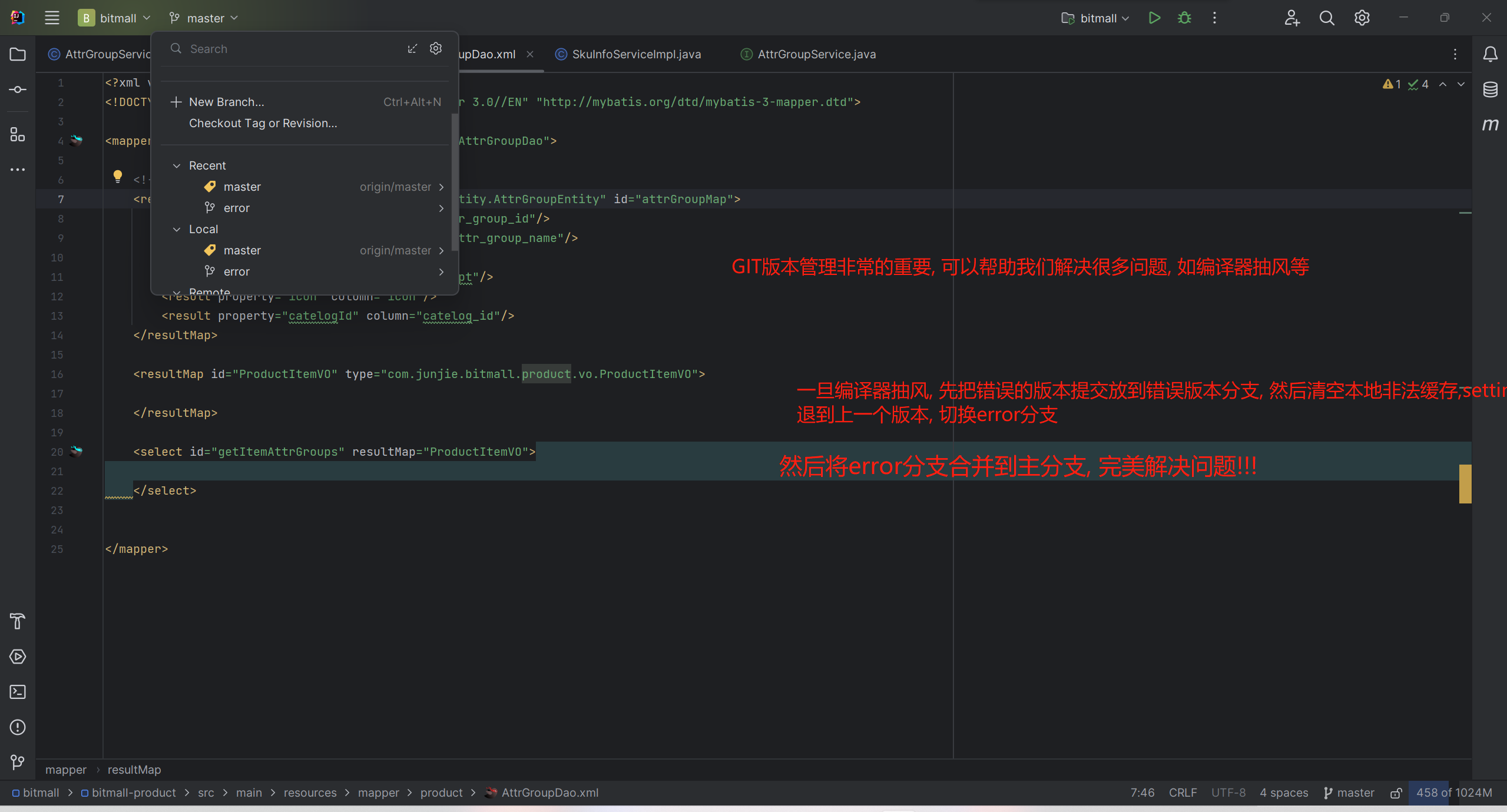
Task: Open Search Everywhere magnifier
Action: 1327,18
